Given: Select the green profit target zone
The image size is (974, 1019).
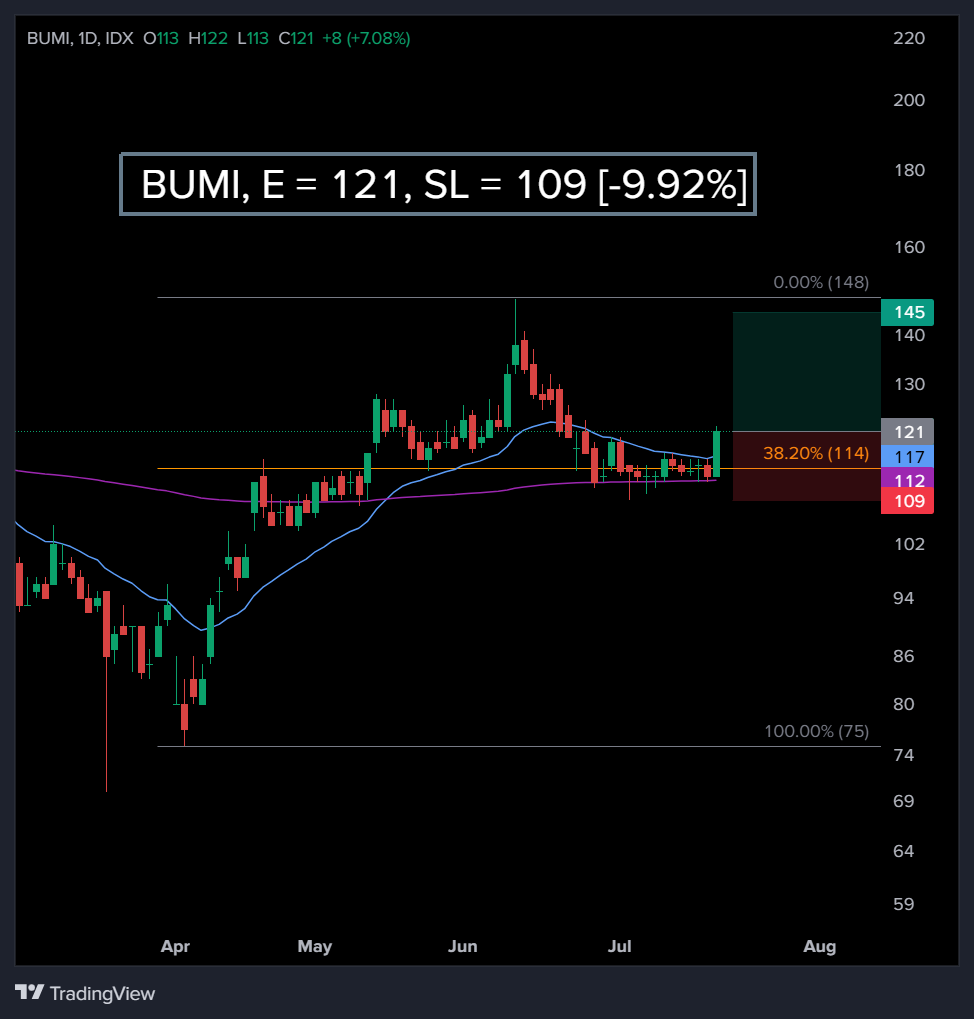Looking at the screenshot, I should click(807, 372).
